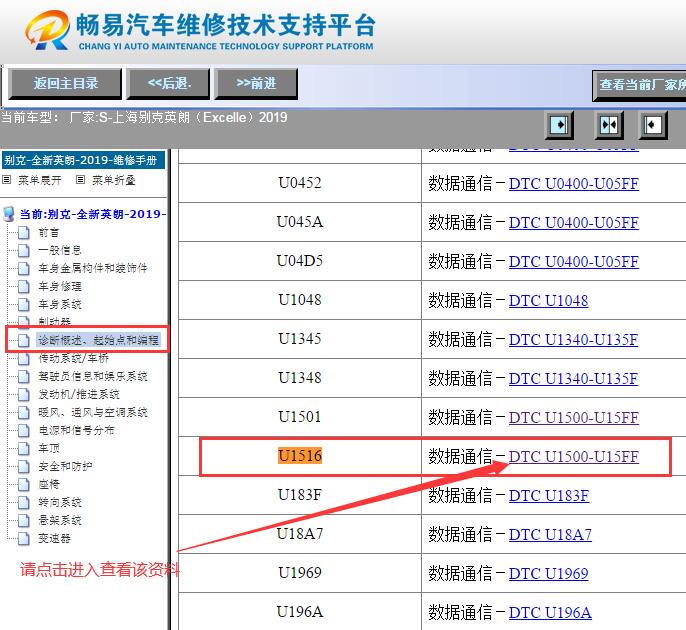This screenshot has height=630, width=686.
Task: Click the page icon next to 转向系统
Action: click(x=24, y=502)
